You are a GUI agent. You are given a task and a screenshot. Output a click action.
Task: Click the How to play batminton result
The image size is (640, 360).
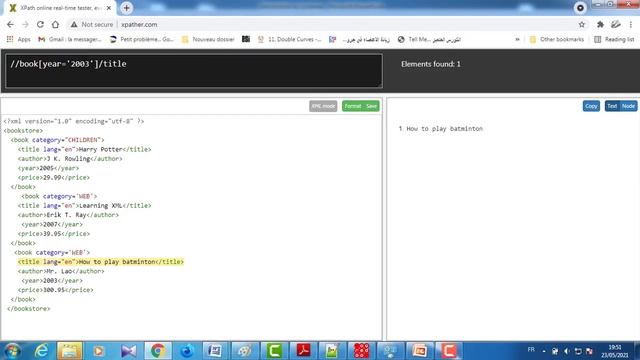click(444, 129)
